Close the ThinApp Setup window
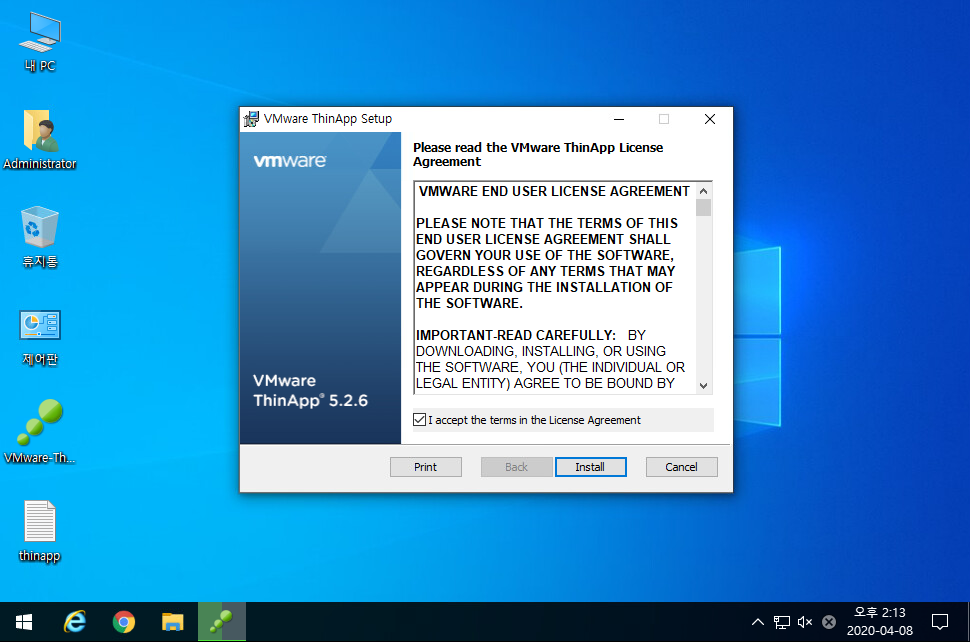This screenshot has height=642, width=970. (710, 119)
